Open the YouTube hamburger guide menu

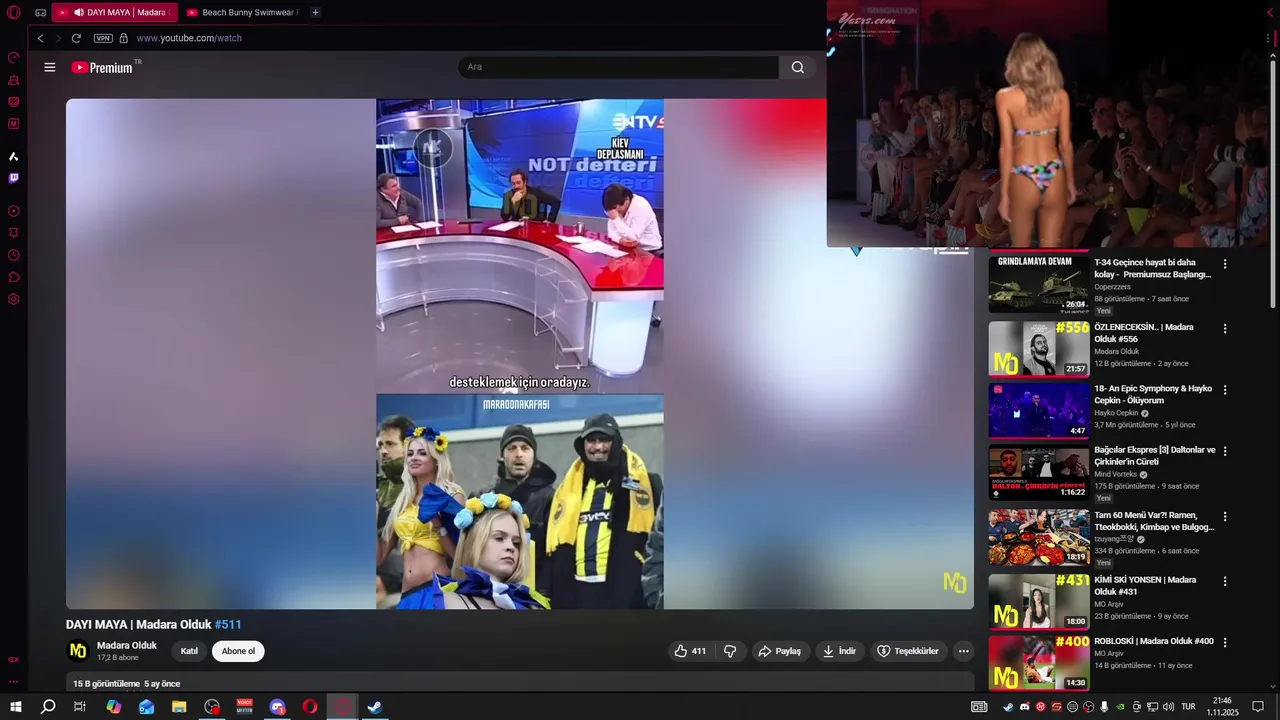(x=50, y=67)
